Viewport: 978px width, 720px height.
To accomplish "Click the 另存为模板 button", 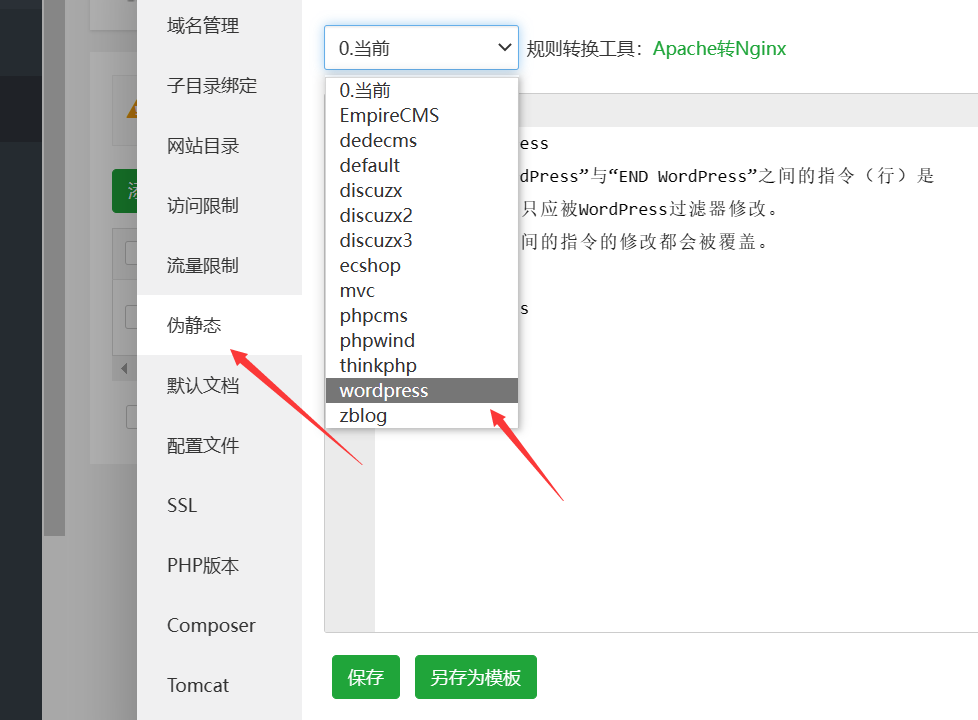I will [475, 677].
